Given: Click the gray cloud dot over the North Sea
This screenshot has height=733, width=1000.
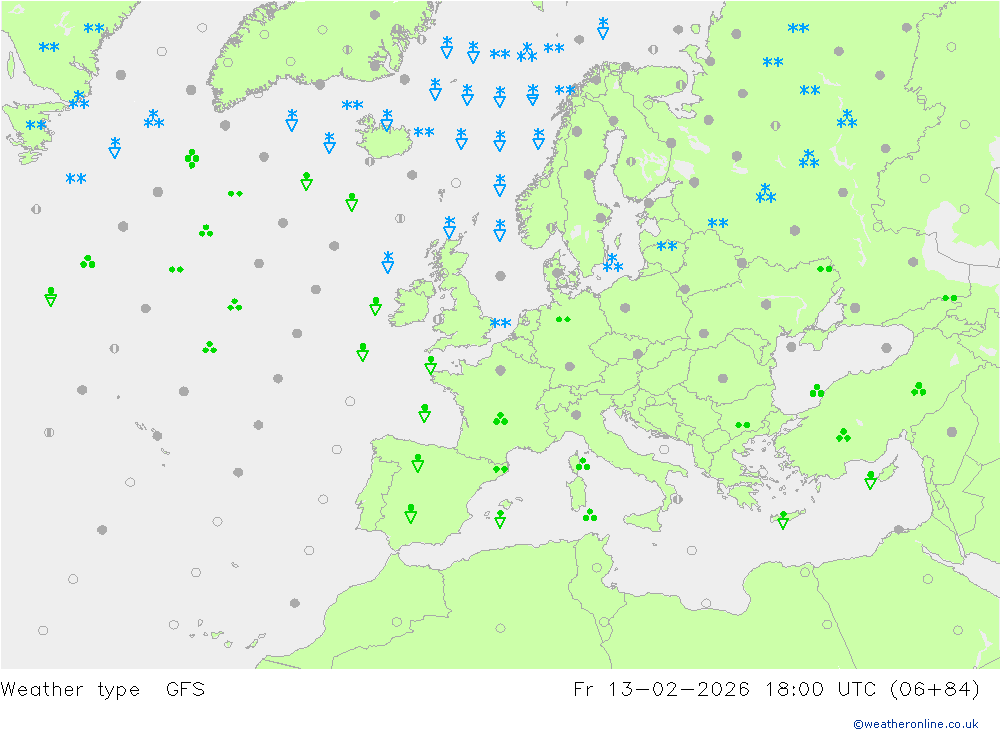Looking at the screenshot, I should [501, 276].
